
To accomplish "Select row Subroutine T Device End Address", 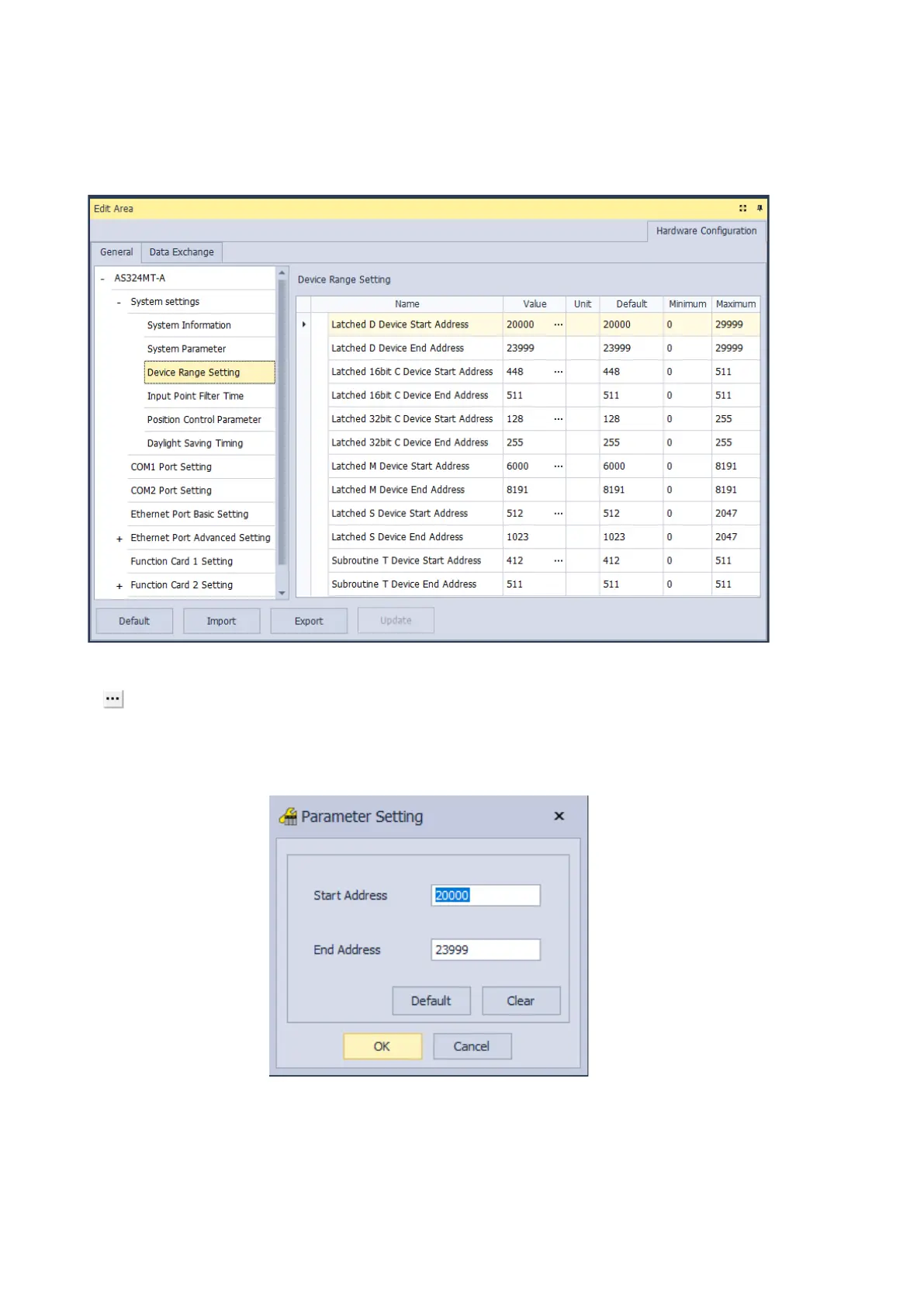I will click(x=528, y=584).
